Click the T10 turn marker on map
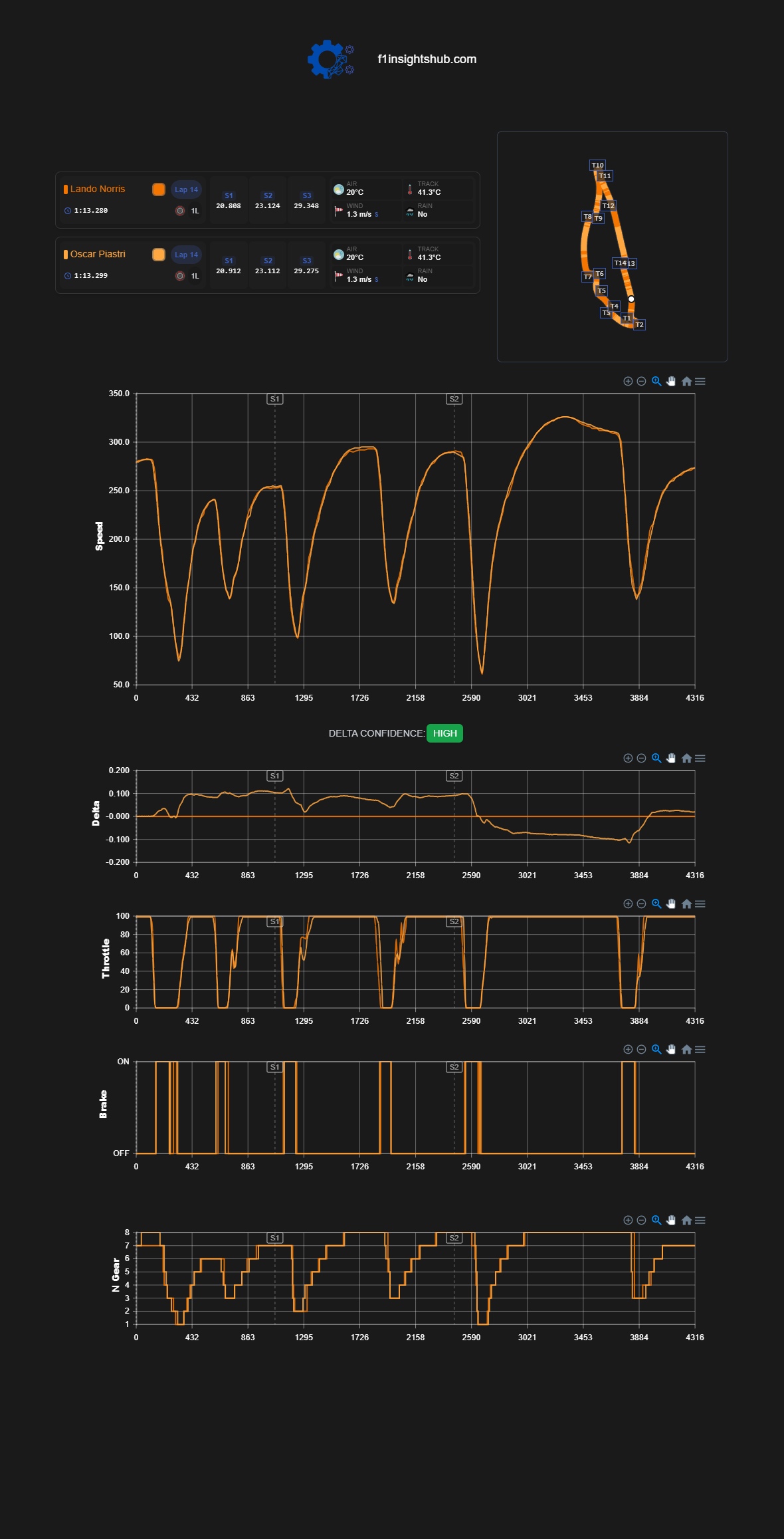 pyautogui.click(x=598, y=165)
